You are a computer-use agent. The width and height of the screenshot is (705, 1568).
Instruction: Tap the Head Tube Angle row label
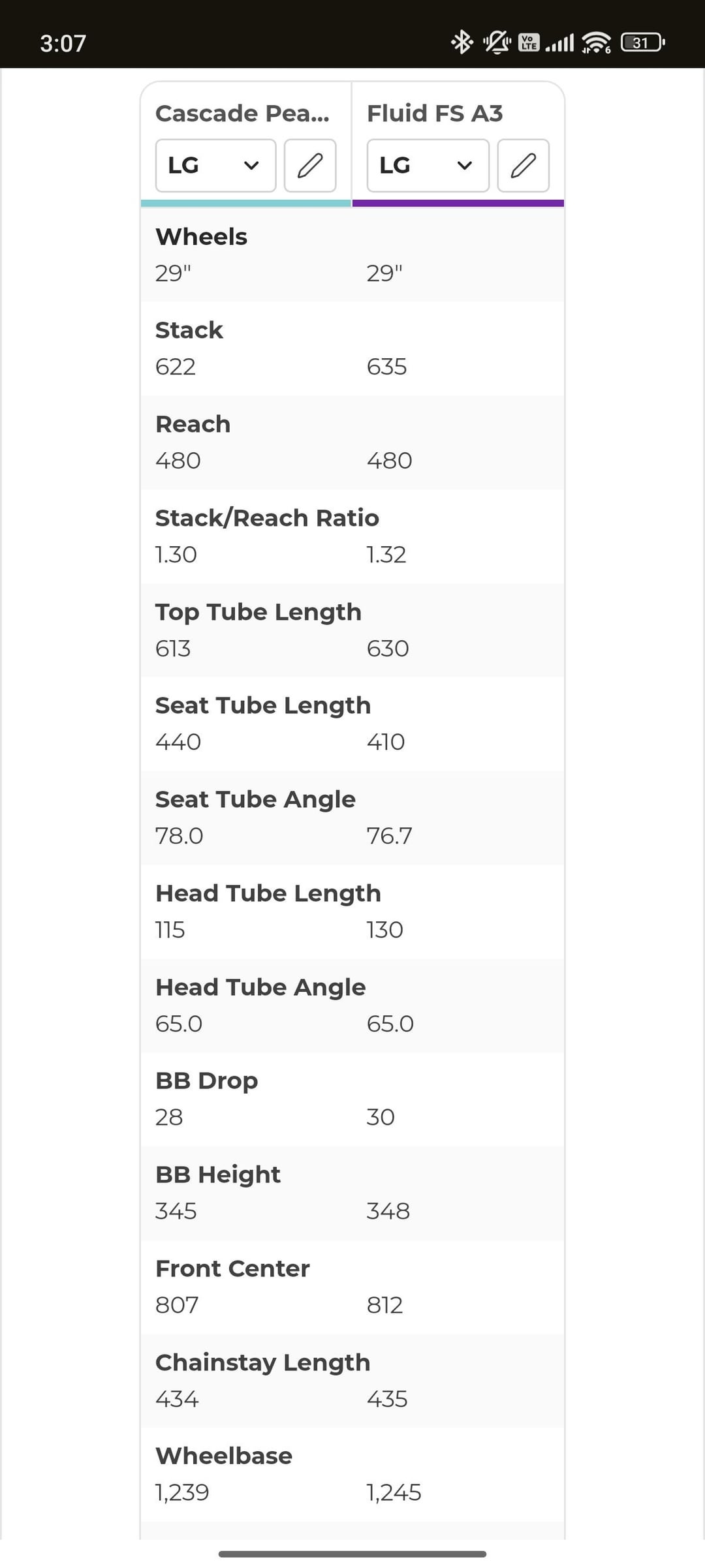[x=260, y=987]
